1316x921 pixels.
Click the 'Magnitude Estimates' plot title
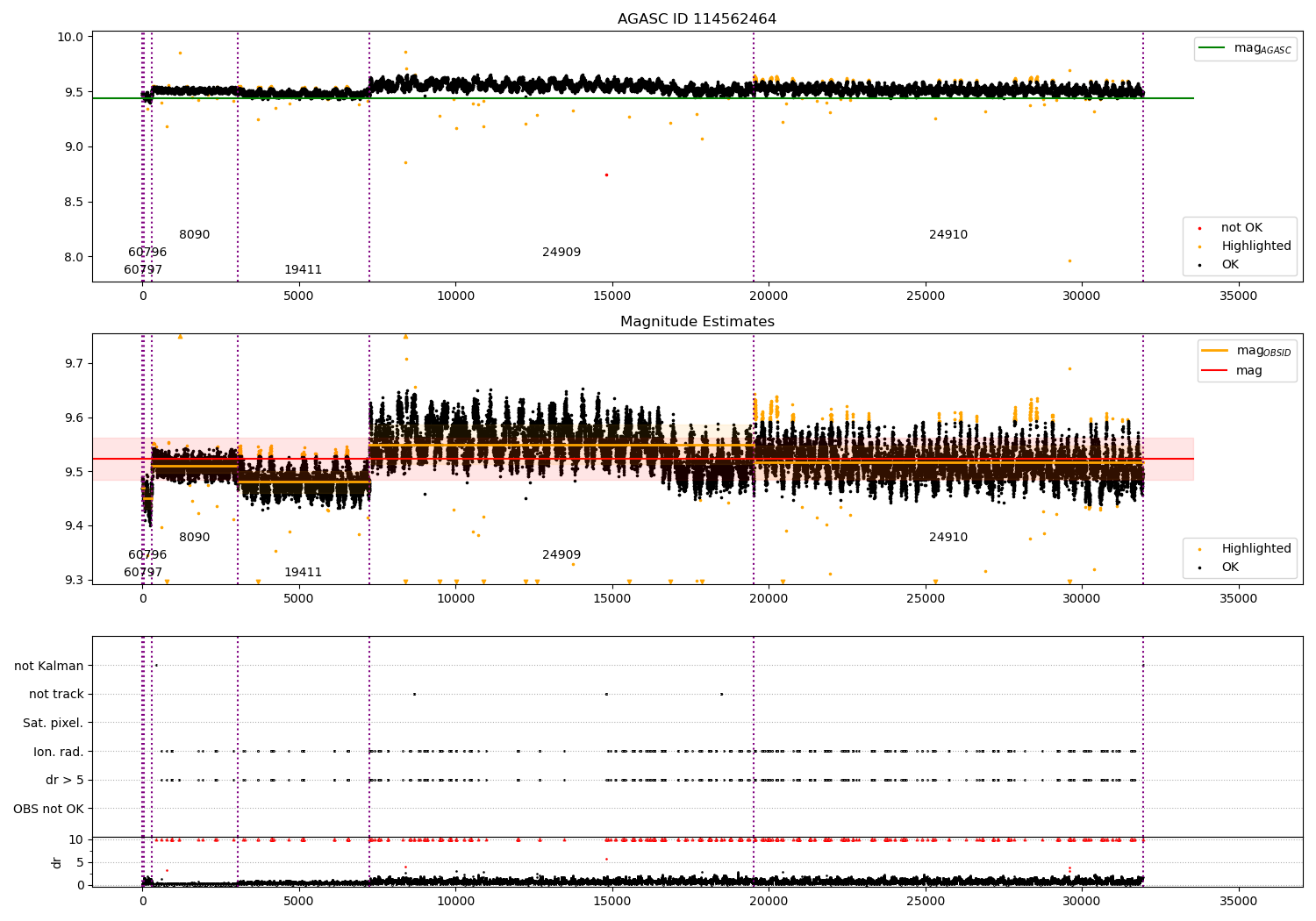tap(697, 322)
